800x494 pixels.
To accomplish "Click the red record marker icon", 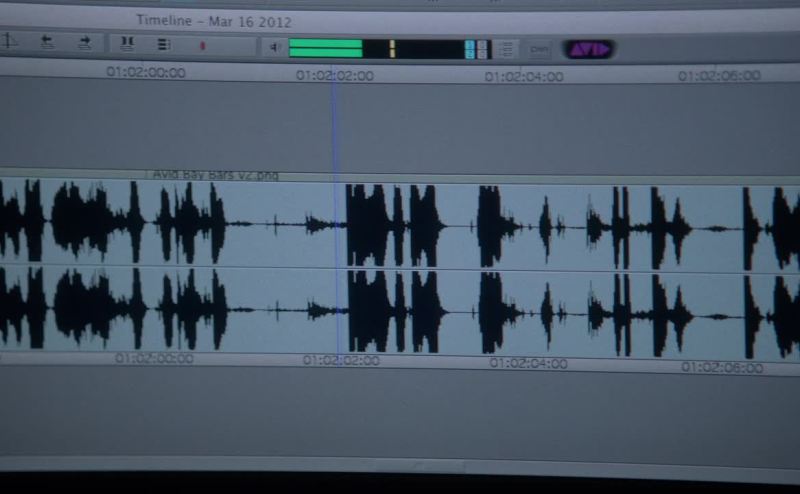I will [x=203, y=45].
